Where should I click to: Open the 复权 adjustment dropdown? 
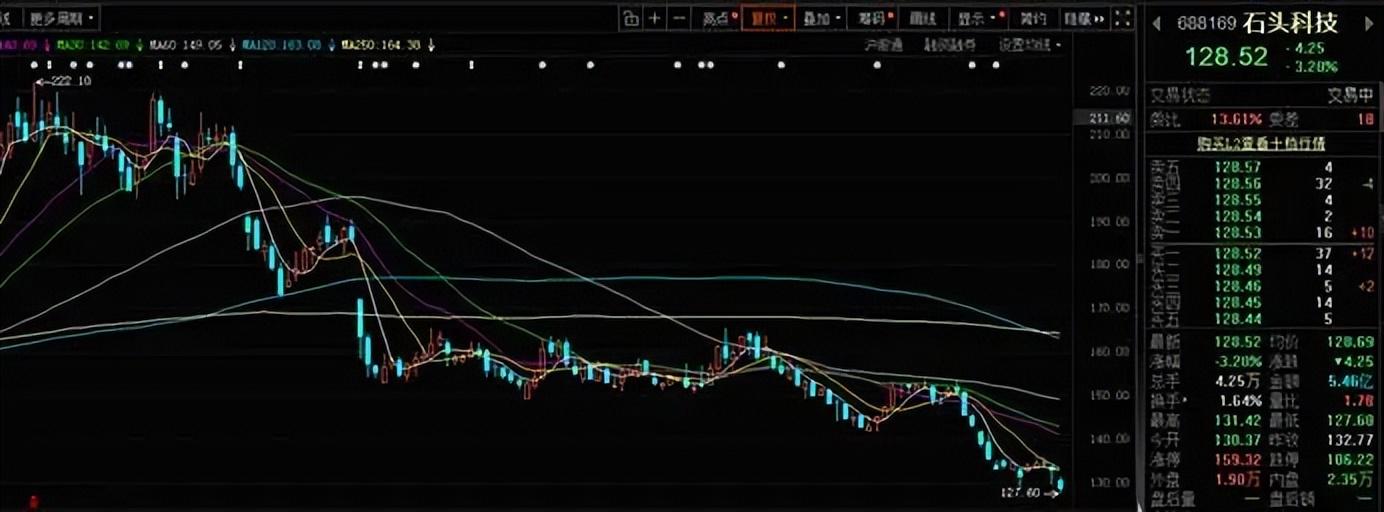click(767, 18)
